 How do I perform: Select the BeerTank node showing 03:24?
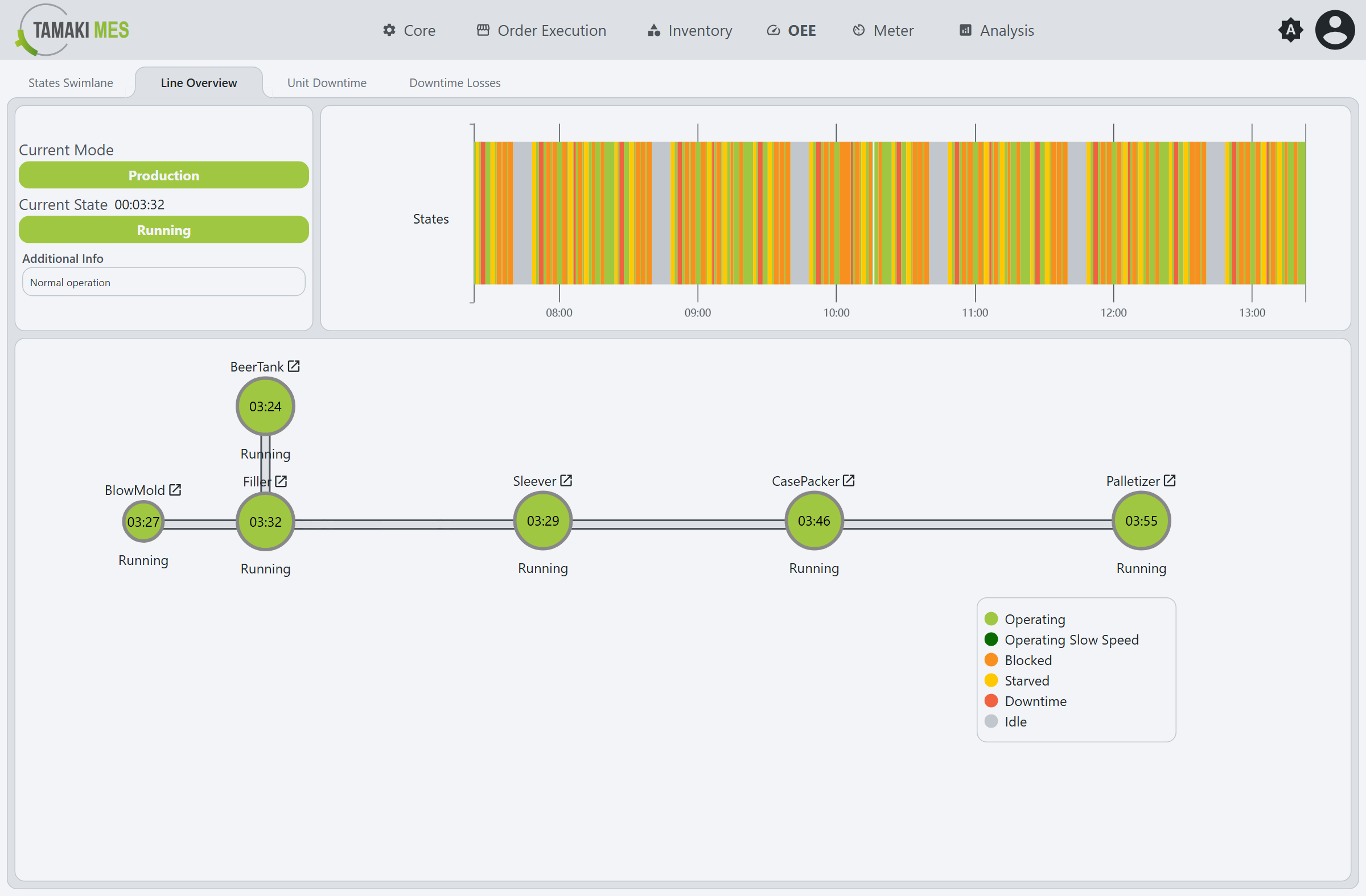[265, 406]
